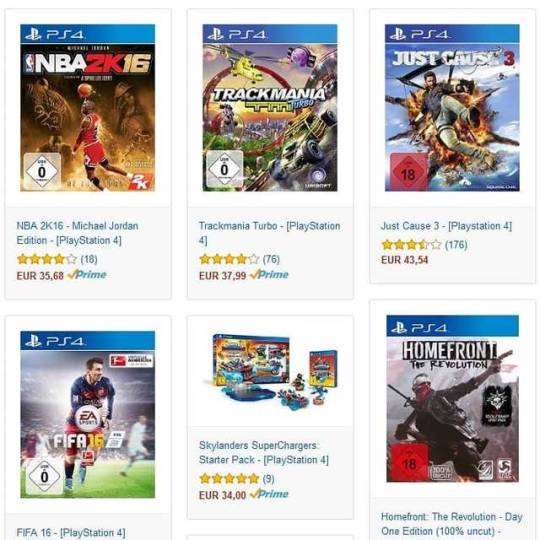Open the Trackmania Turbo cover image
The width and height of the screenshot is (540, 540).
tap(270, 107)
